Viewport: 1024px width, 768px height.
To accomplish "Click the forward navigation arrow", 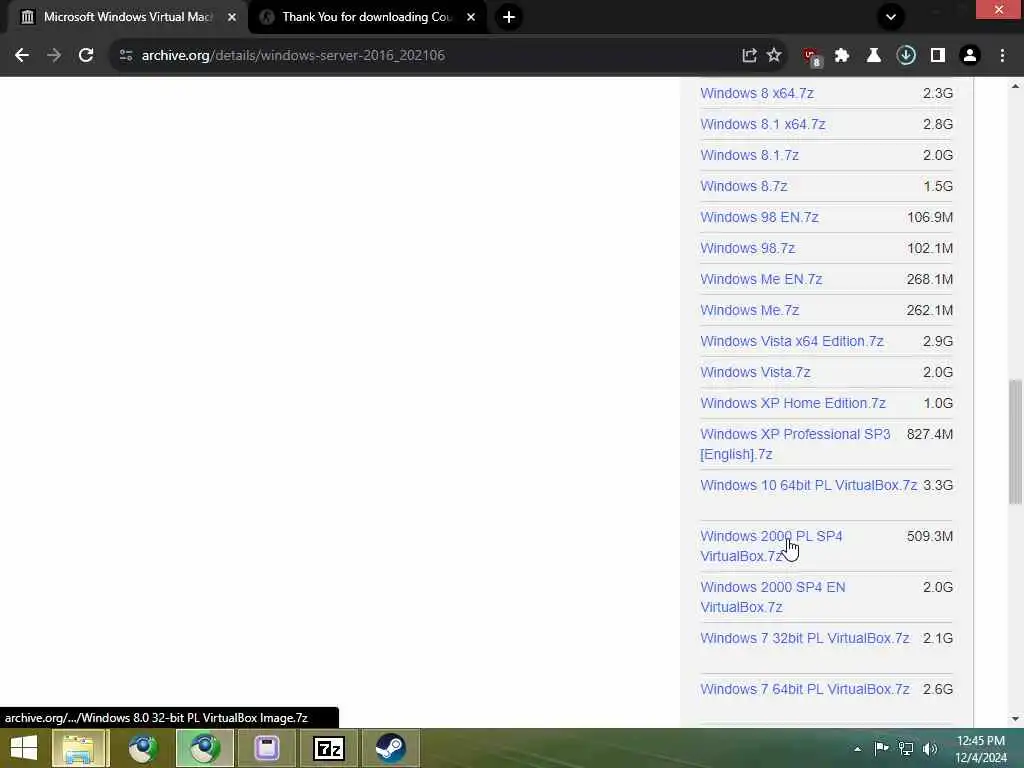I will click(54, 56).
